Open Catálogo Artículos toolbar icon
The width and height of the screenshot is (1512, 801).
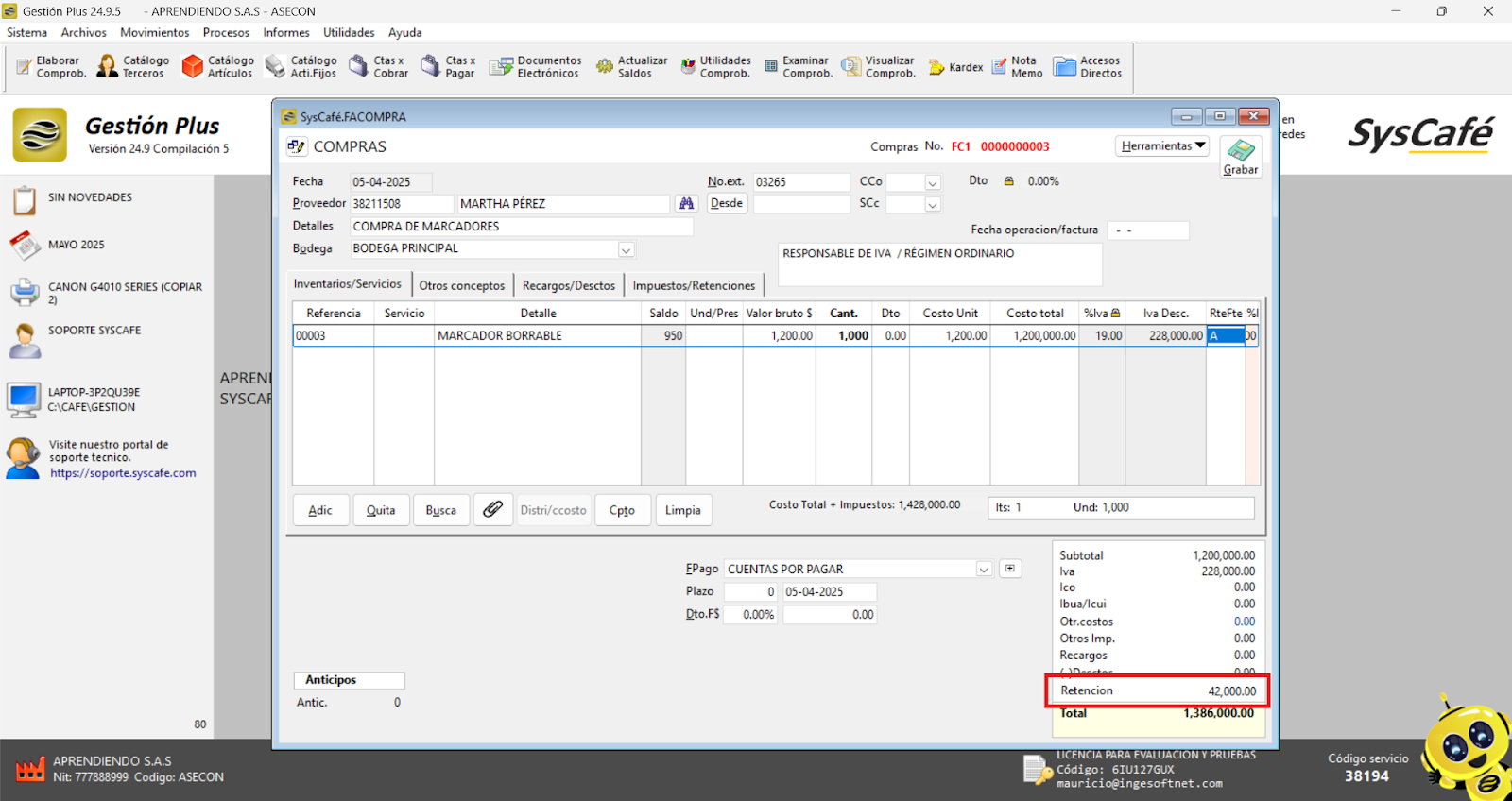pos(218,66)
